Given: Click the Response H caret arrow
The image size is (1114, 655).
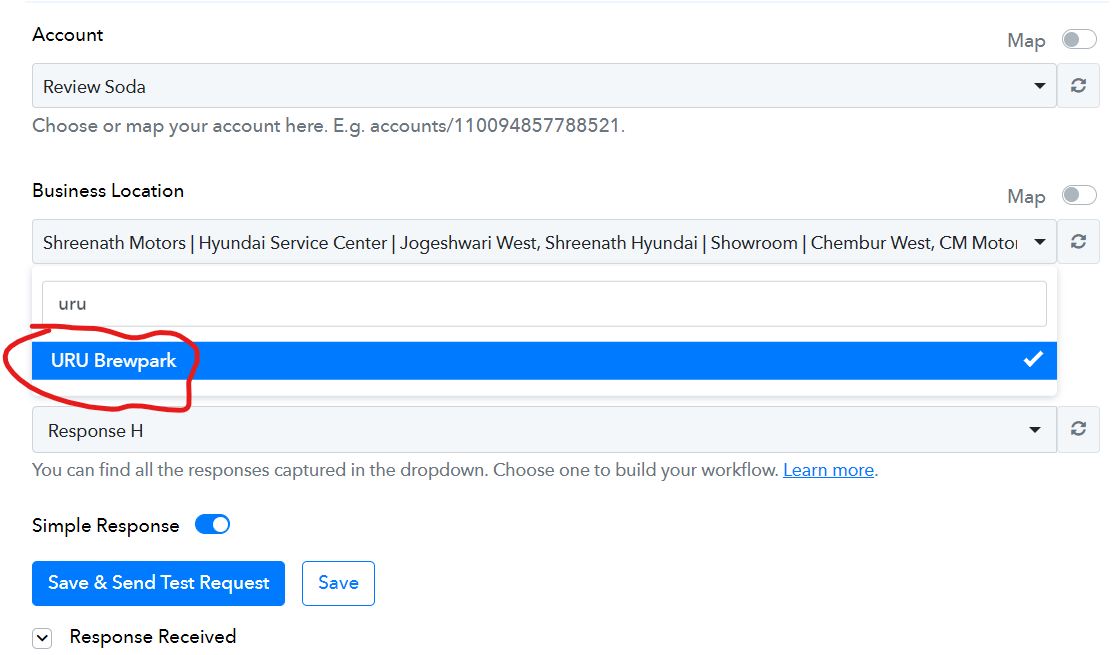Looking at the screenshot, I should click(x=1035, y=430).
